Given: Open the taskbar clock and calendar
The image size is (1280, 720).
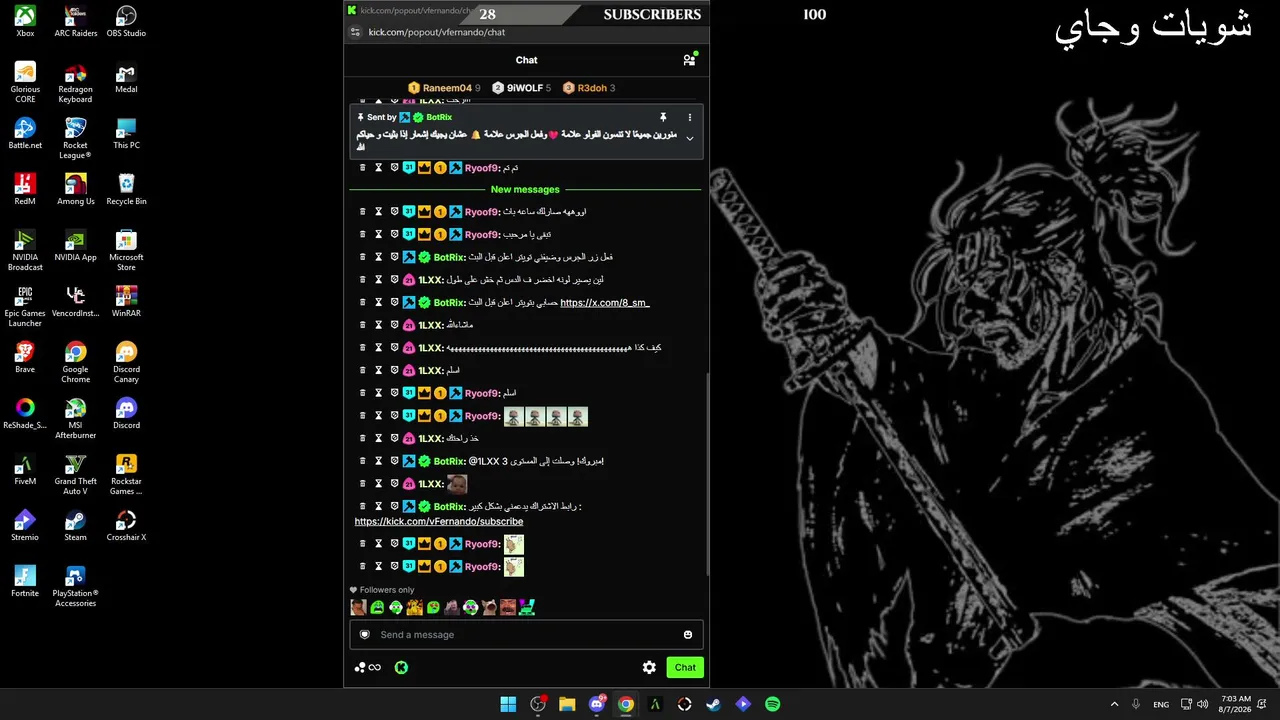Looking at the screenshot, I should 1236,704.
